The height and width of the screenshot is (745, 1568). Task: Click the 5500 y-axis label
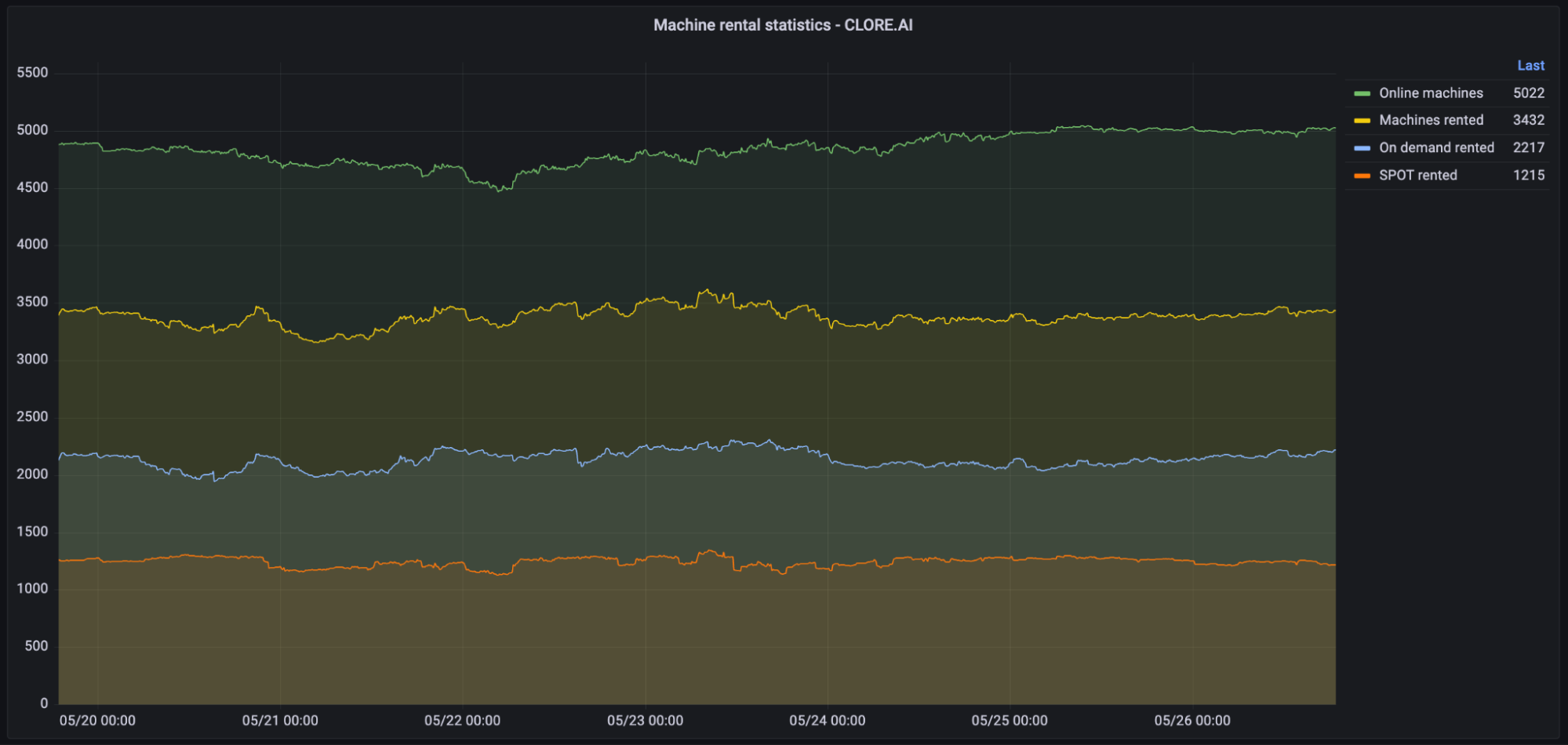point(32,73)
